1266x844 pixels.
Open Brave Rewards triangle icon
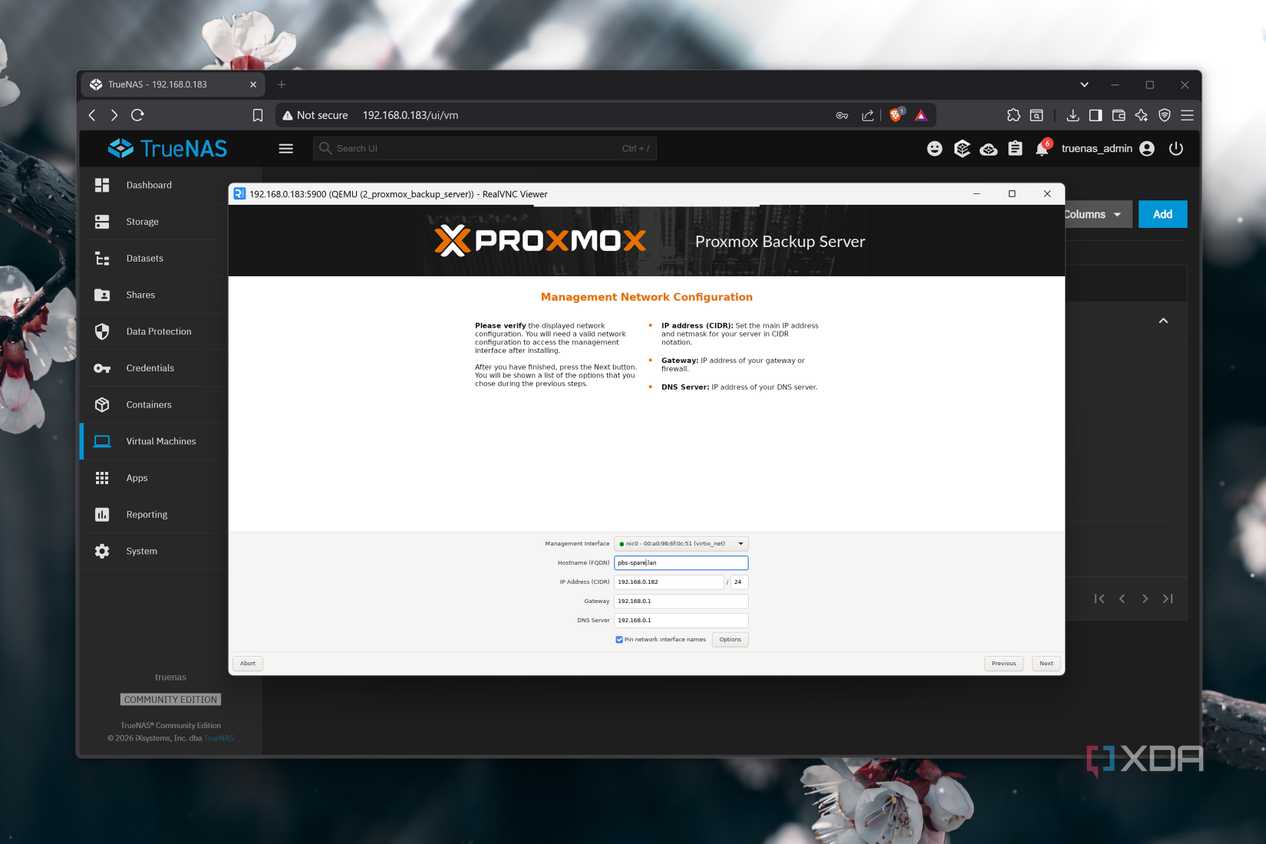921,115
